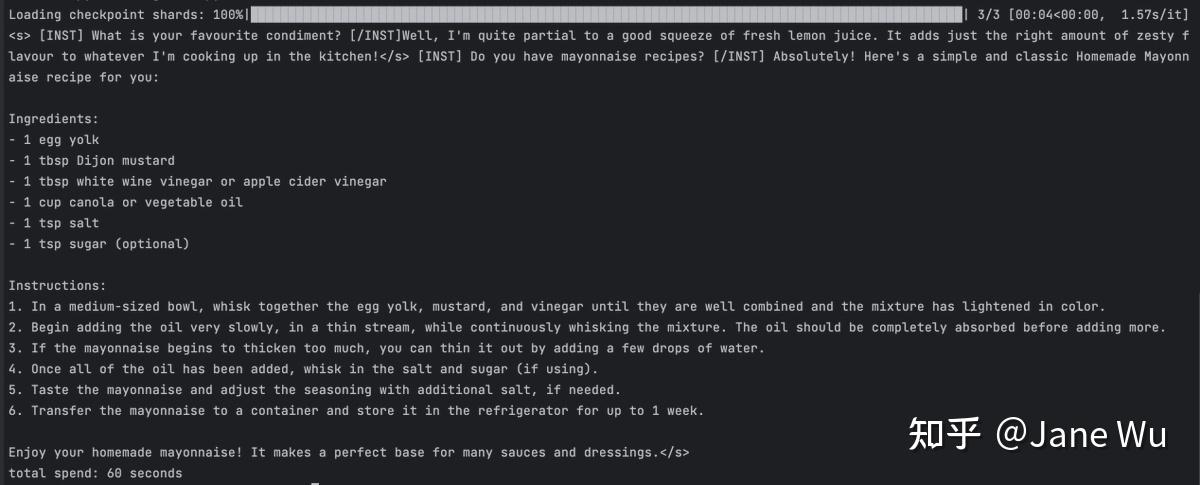Click the checkpoint shards loading progress bar

[x=606, y=14]
